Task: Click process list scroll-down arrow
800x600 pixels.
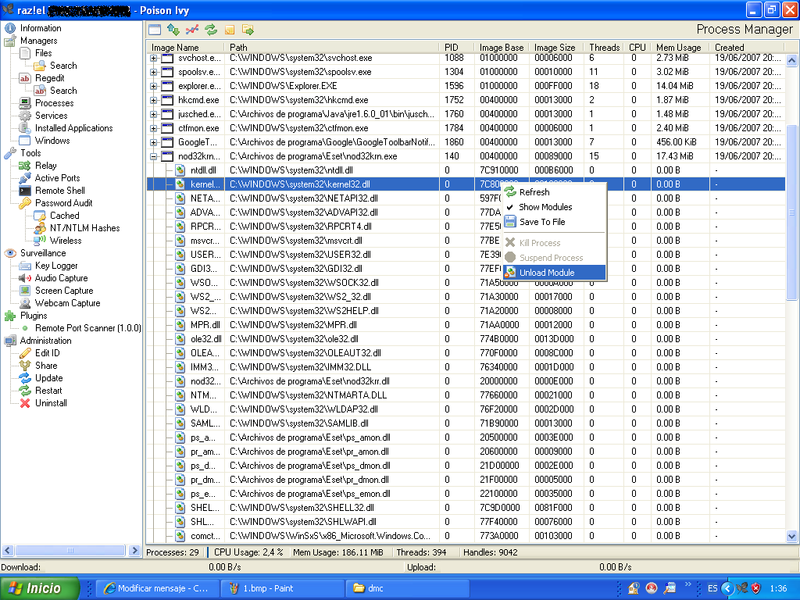Action: (x=792, y=536)
